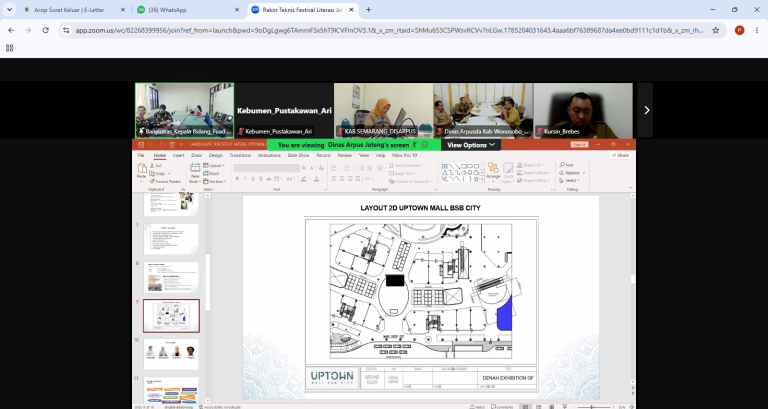Click the blue highlighted area on mall layout
Image resolution: width=768 pixels, height=409 pixels.
[504, 313]
